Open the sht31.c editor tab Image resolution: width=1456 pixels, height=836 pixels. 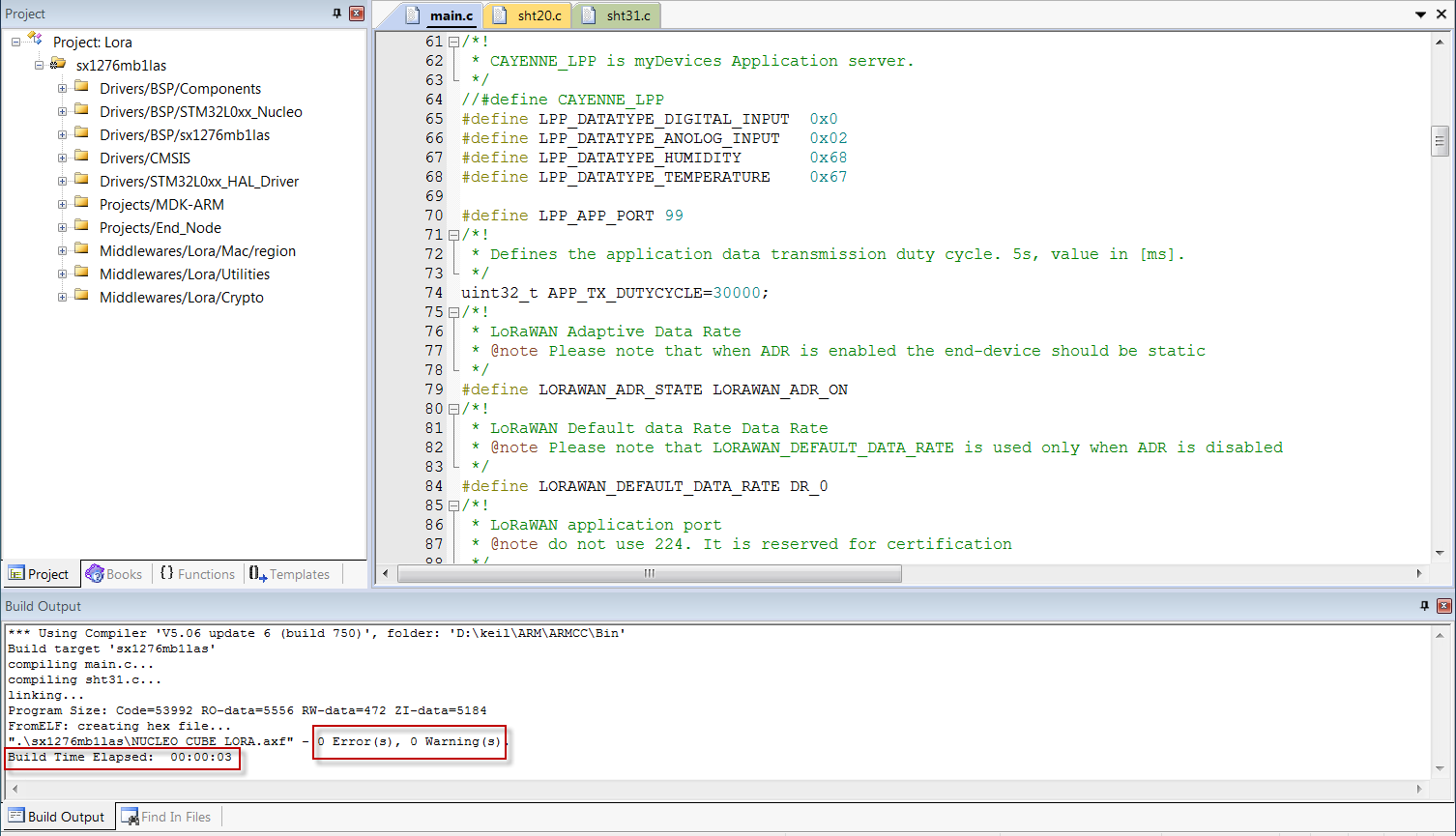(617, 15)
